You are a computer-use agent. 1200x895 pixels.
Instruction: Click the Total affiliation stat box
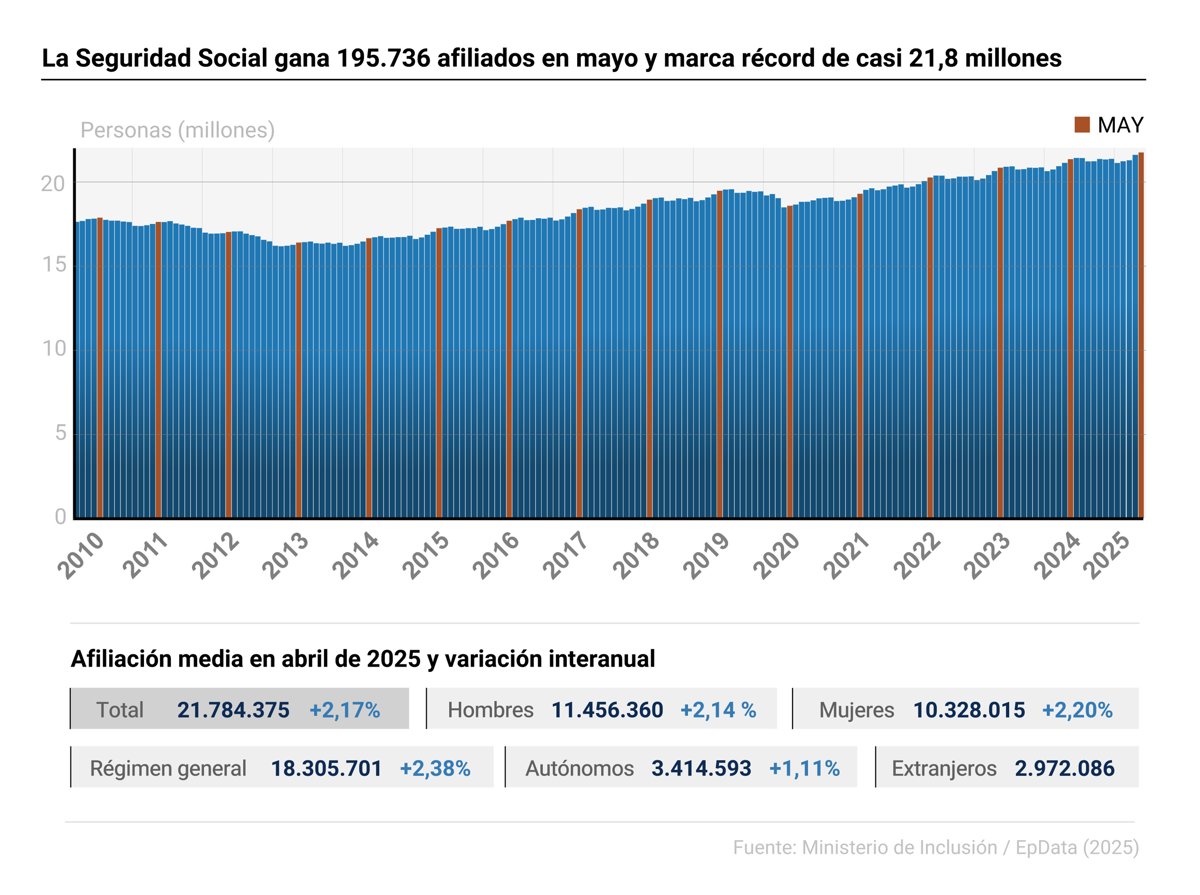[x=240, y=710]
